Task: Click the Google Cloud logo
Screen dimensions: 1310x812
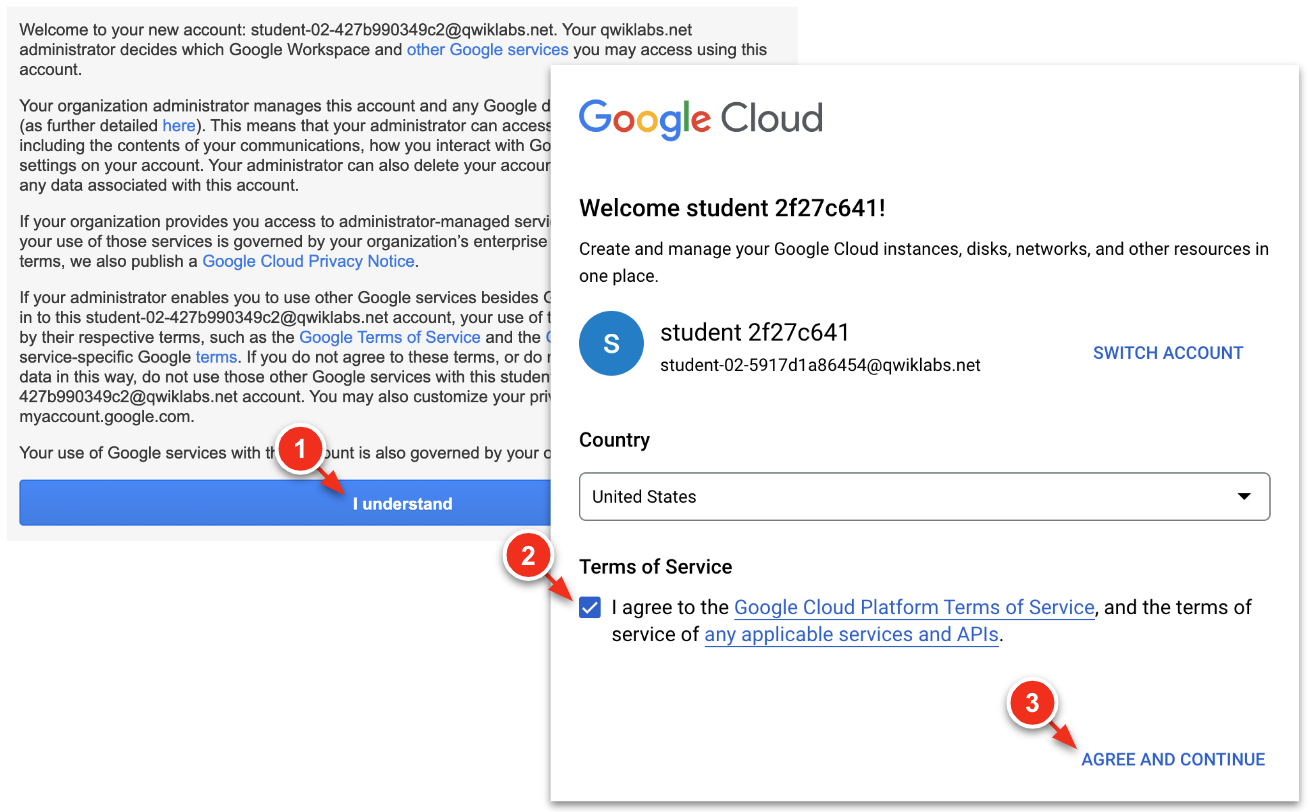Action: 700,119
